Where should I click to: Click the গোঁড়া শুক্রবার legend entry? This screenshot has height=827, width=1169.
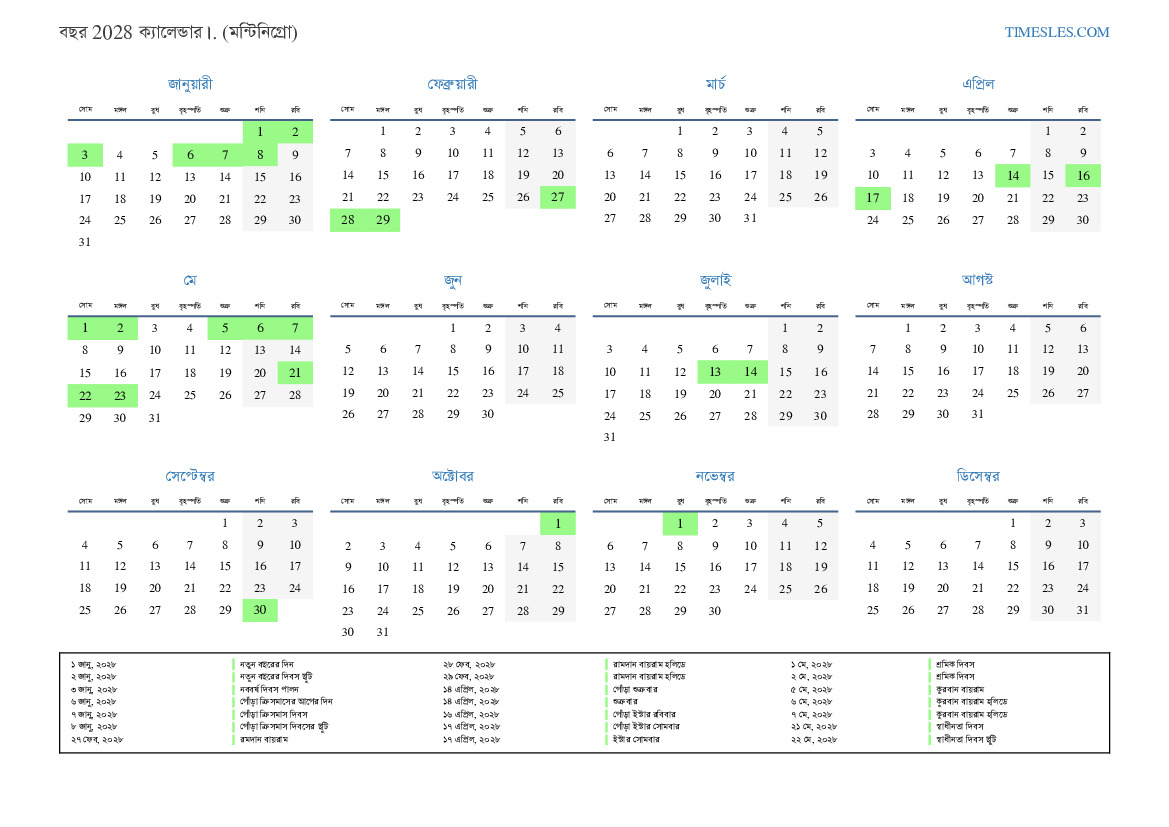(635, 689)
